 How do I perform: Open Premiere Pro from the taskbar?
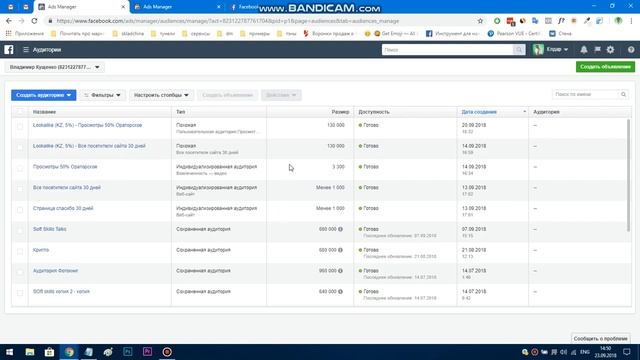point(147,352)
